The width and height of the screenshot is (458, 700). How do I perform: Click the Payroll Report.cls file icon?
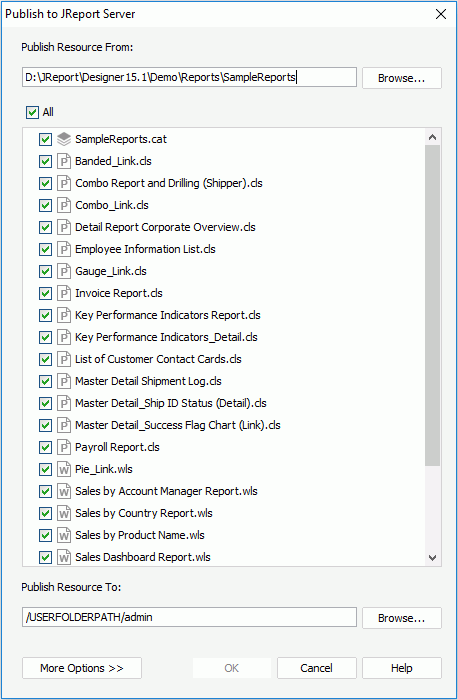click(x=64, y=447)
